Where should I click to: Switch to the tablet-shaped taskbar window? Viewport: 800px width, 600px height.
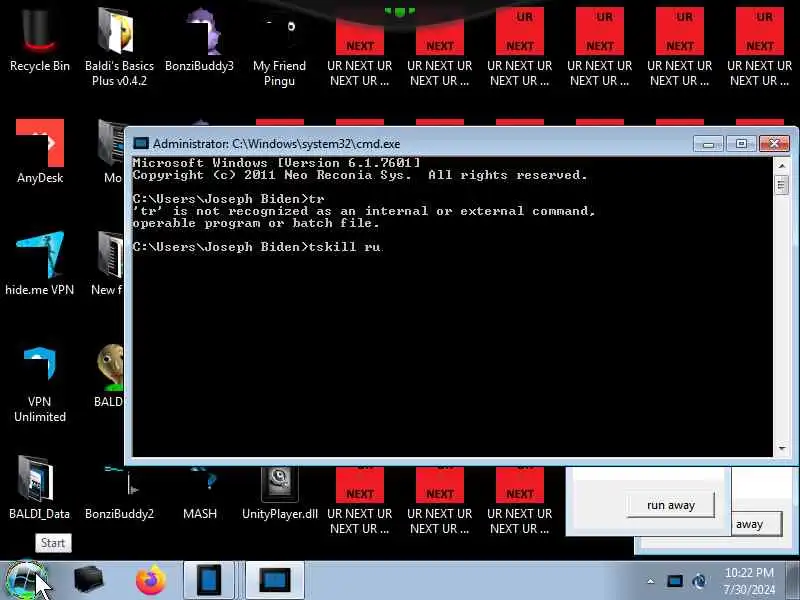pos(209,580)
